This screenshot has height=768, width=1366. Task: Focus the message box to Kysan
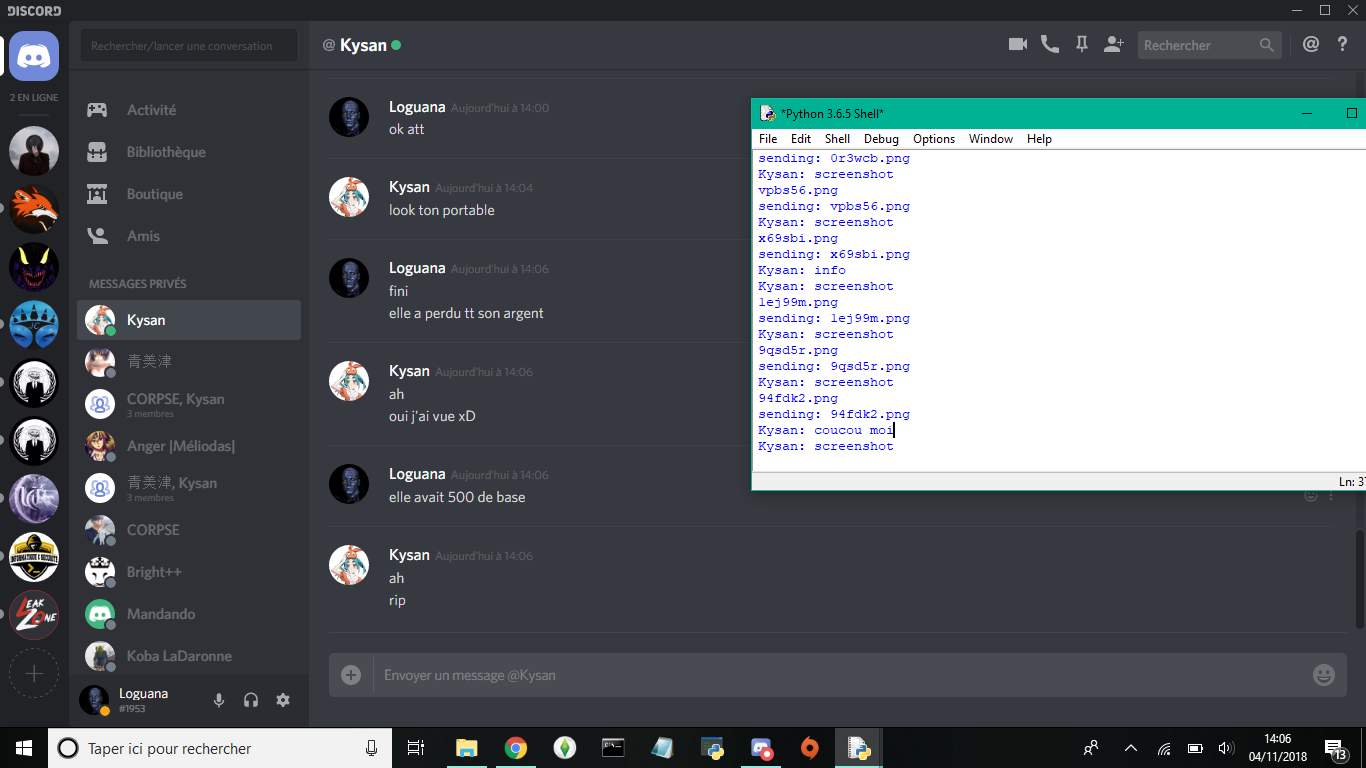[840, 675]
